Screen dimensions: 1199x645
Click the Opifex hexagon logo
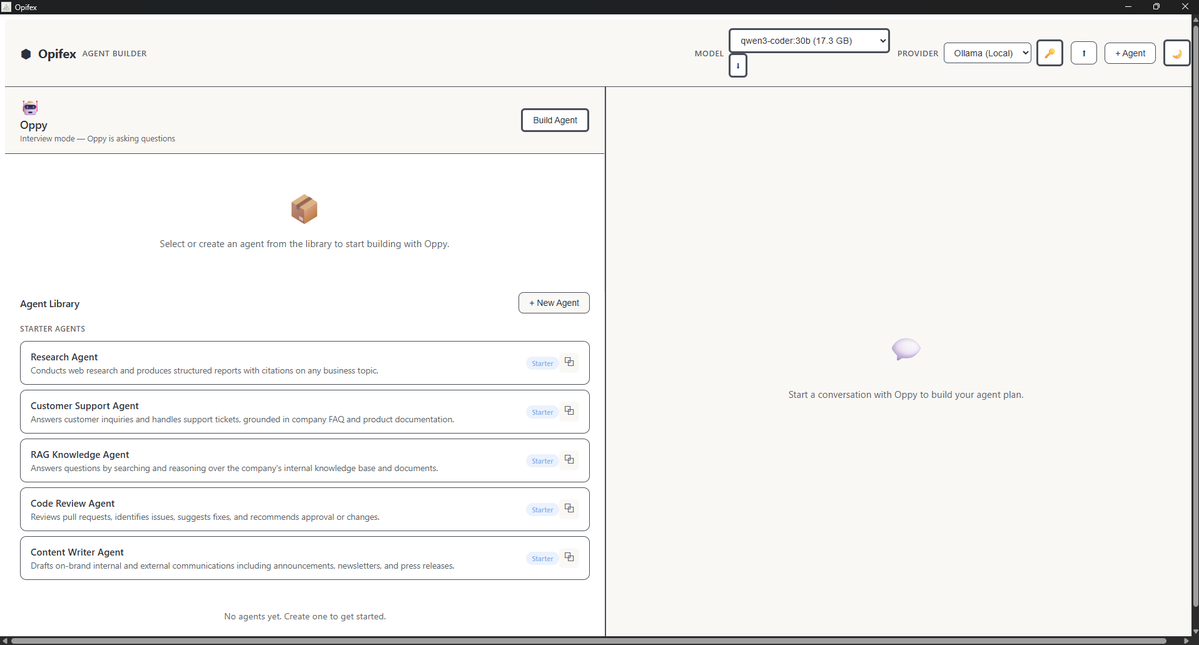(26, 53)
